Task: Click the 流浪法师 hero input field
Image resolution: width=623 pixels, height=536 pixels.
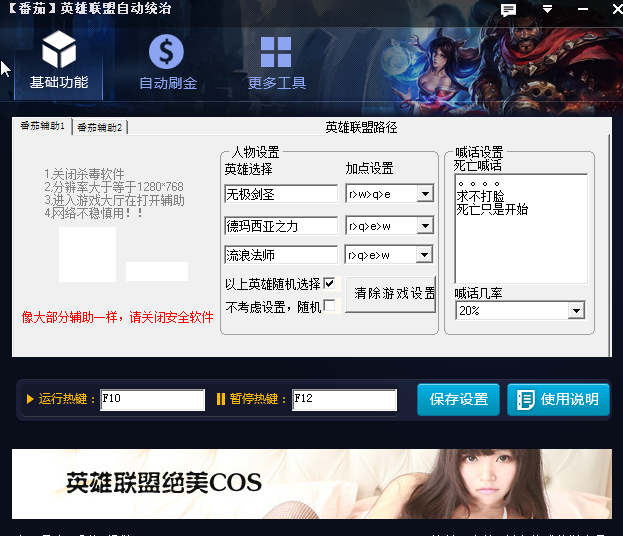Action: (x=281, y=255)
